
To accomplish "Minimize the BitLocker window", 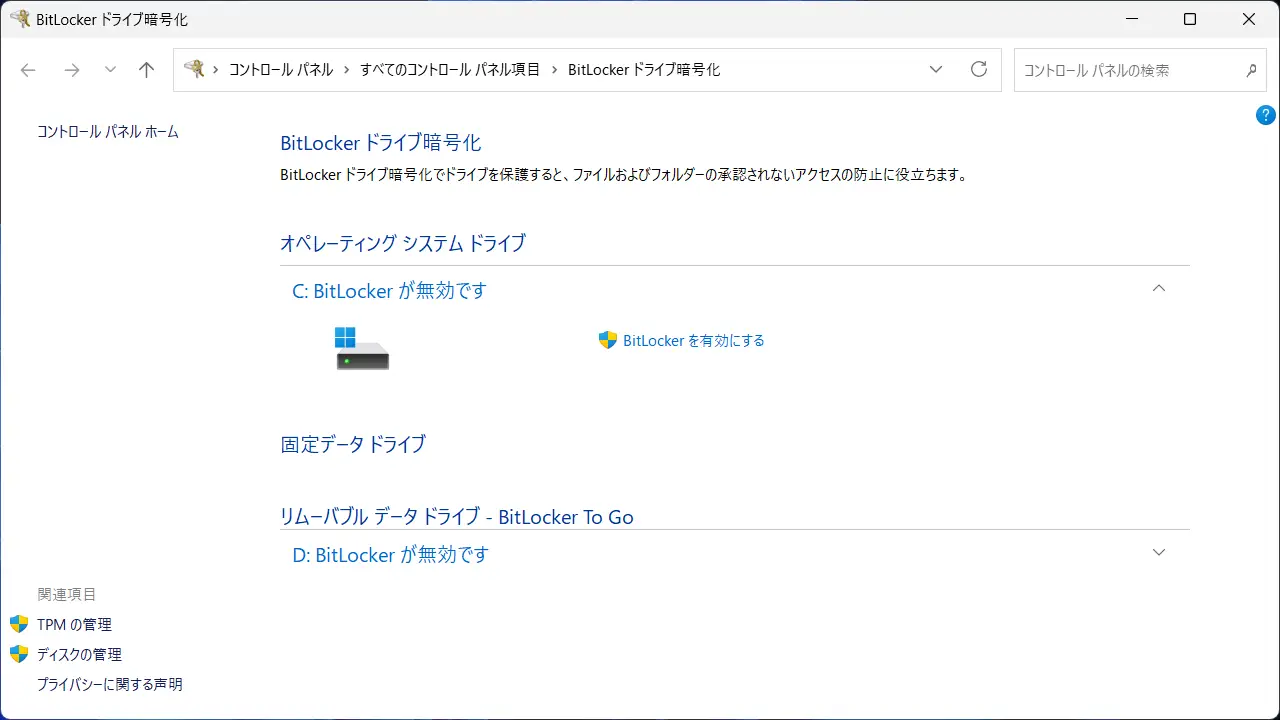I will click(1131, 19).
